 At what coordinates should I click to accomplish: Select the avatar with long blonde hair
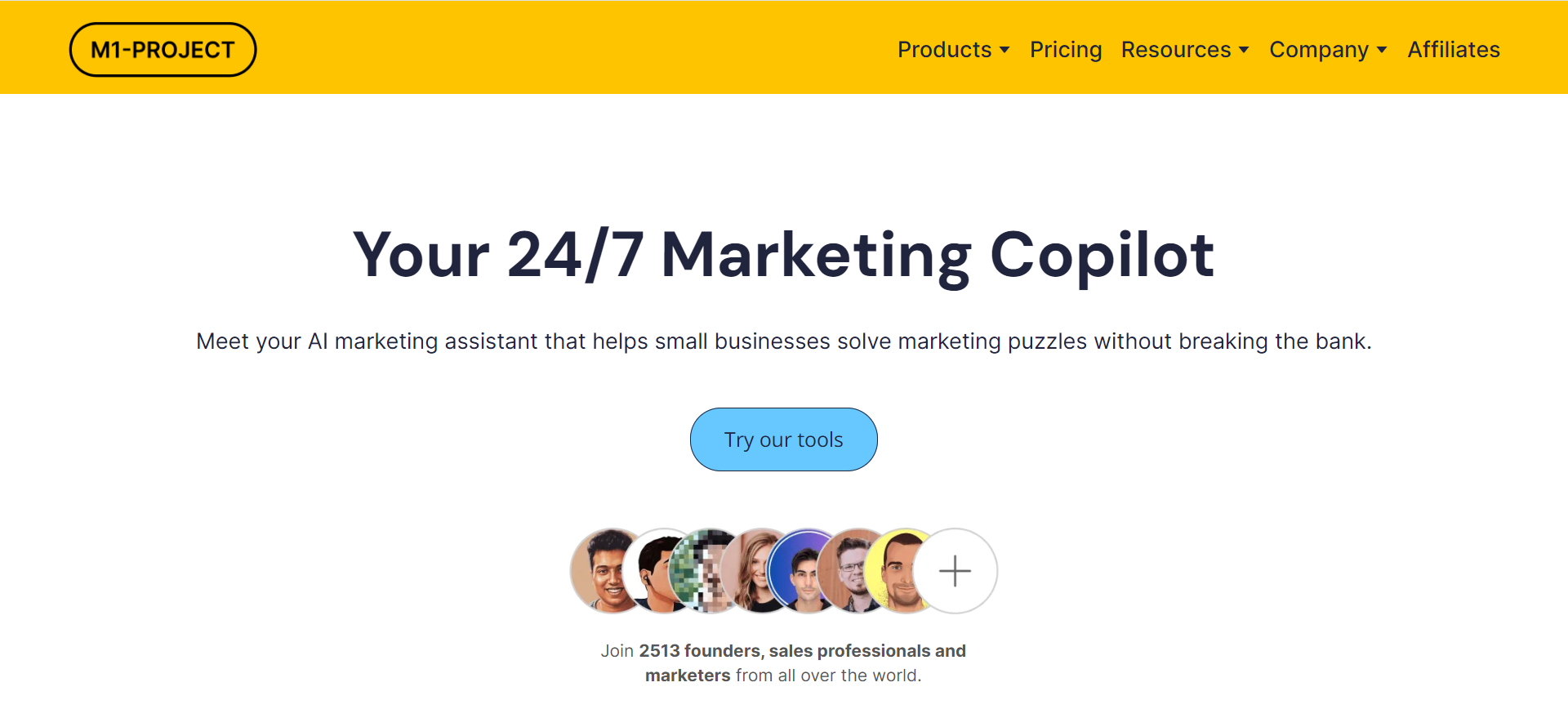pyautogui.click(x=750, y=571)
